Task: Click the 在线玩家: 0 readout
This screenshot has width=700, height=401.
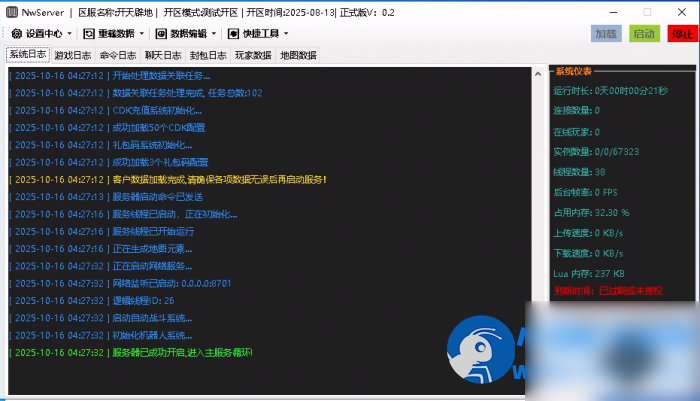Action: (576, 132)
